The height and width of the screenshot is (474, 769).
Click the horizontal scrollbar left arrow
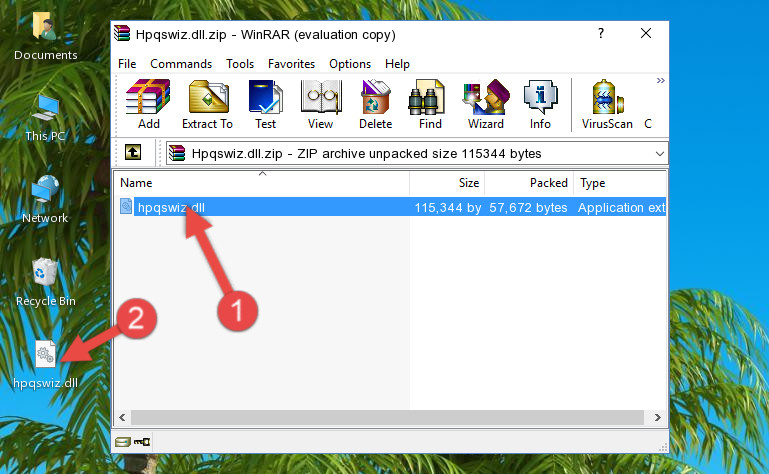click(122, 418)
